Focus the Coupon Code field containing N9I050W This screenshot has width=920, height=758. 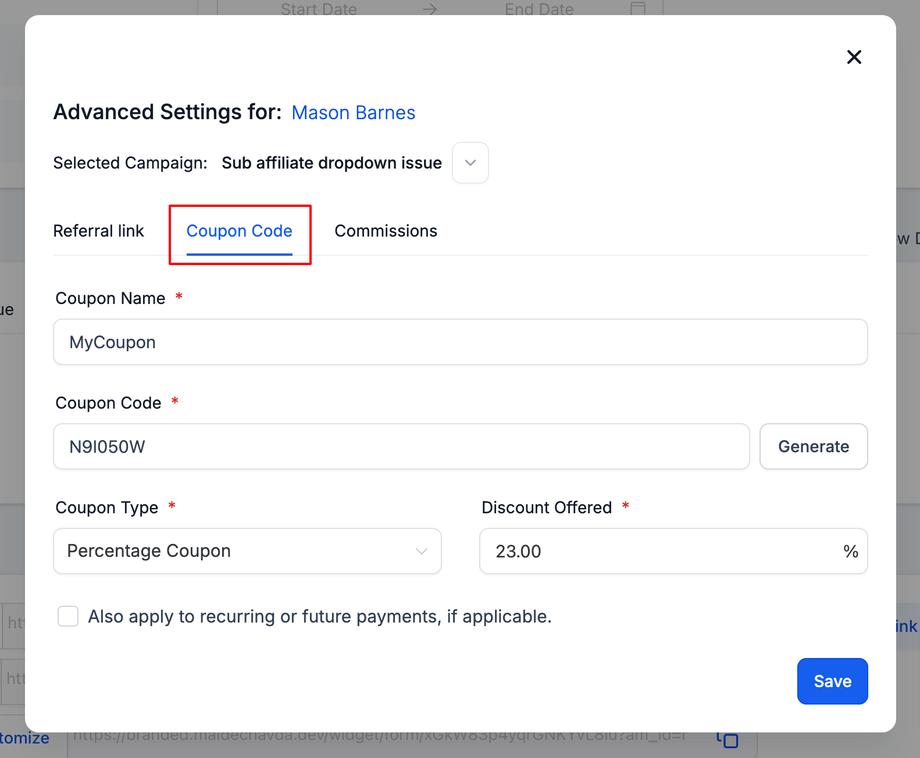click(400, 446)
